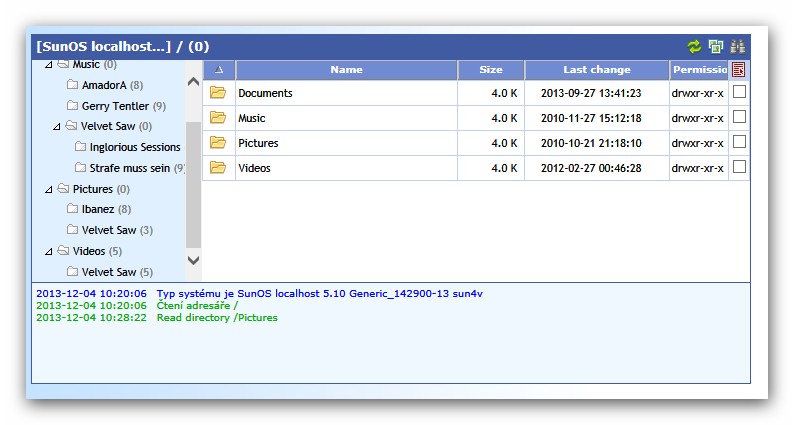Select Strafe muss sein in tree
The height and width of the screenshot is (425, 794).
(x=137, y=168)
